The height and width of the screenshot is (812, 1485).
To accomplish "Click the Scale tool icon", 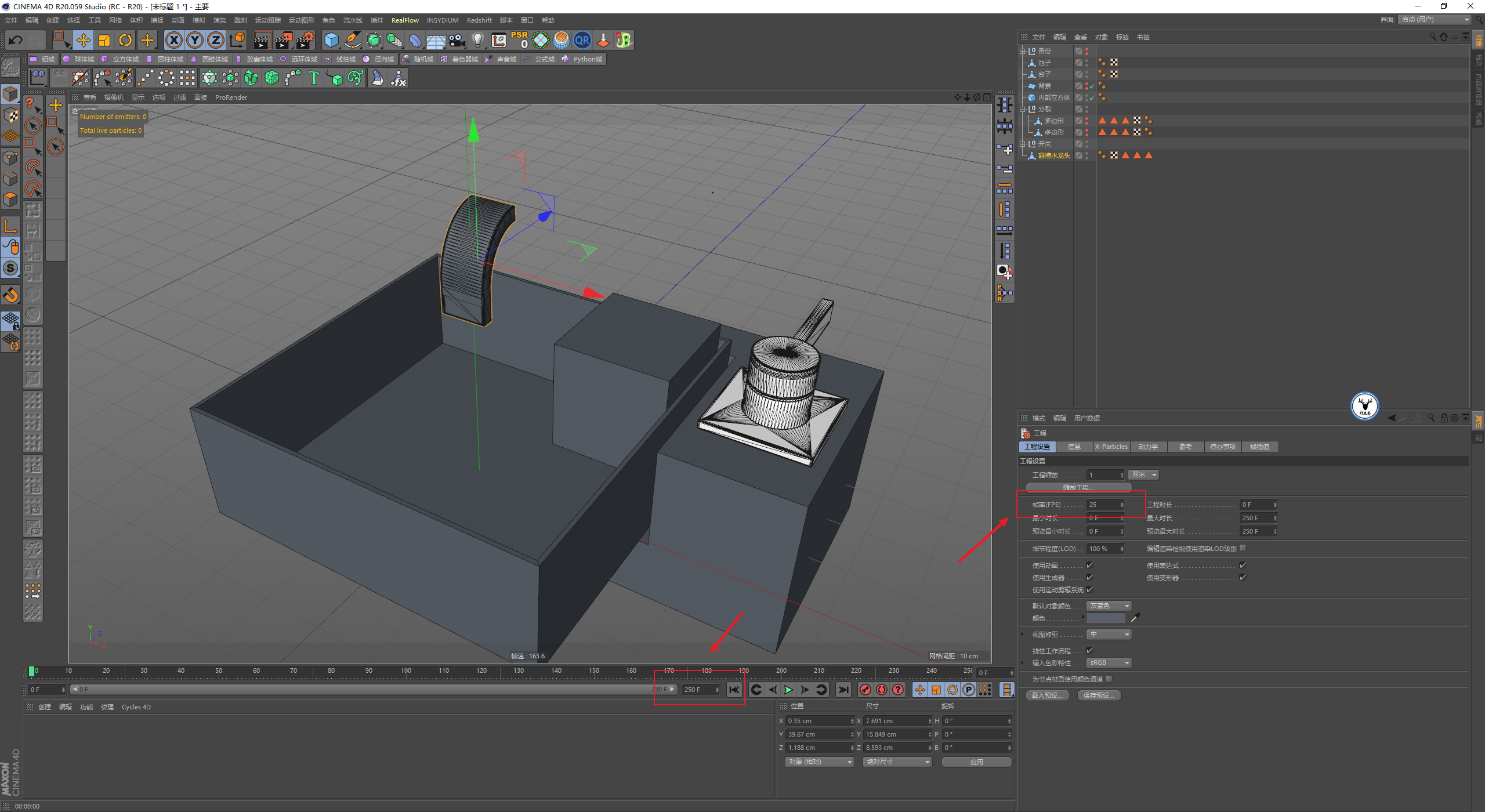I will pyautogui.click(x=104, y=40).
